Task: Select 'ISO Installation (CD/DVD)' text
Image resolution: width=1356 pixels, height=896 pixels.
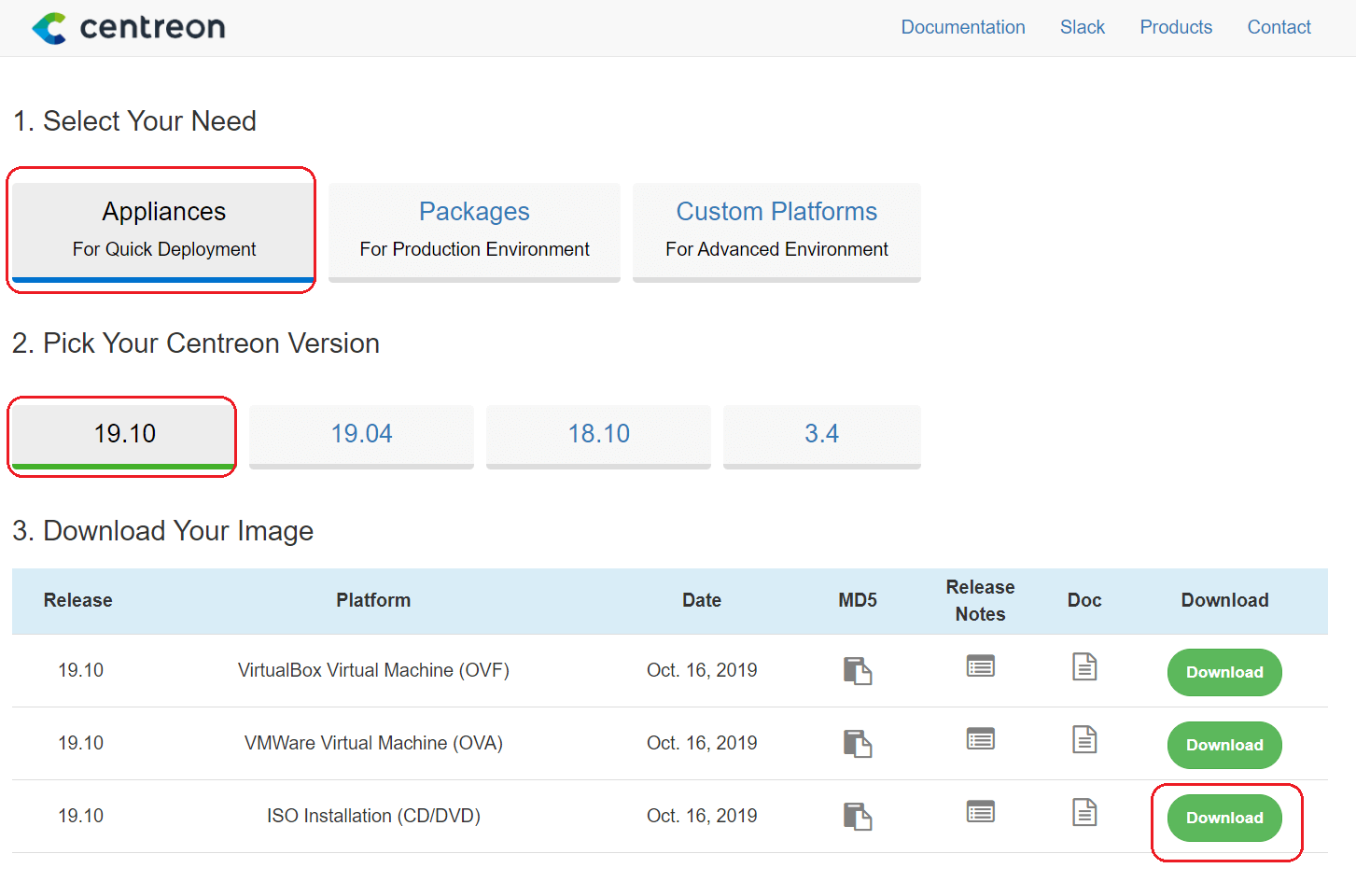Action: 373,816
